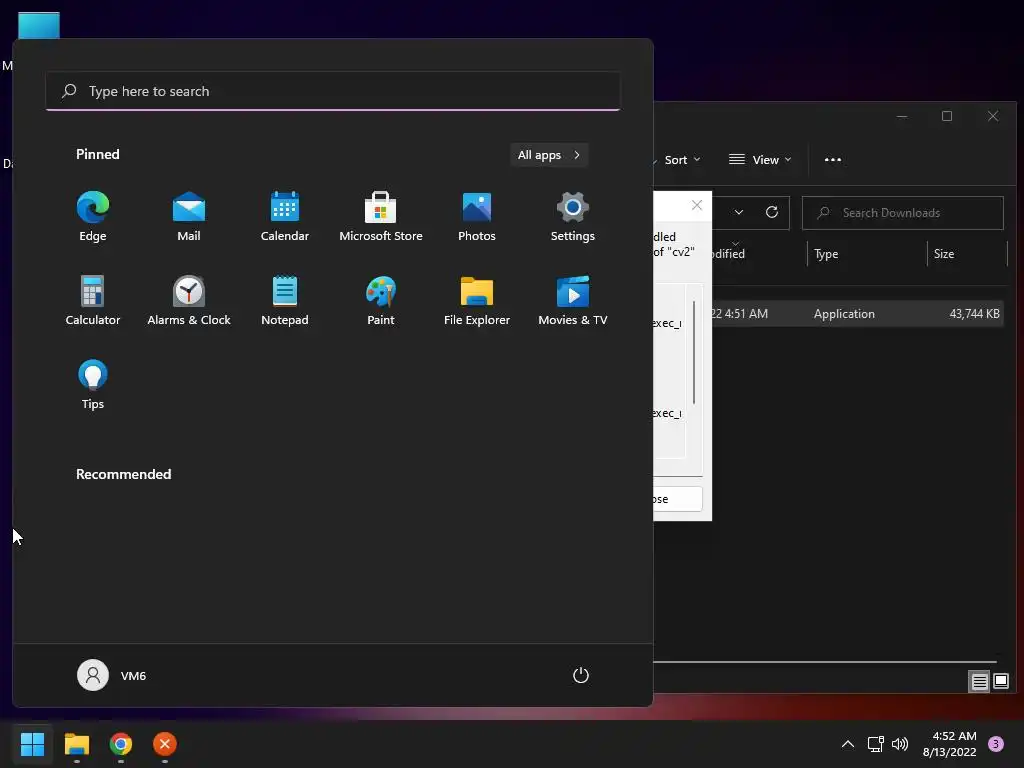Expand the address bar history dropdown
Image resolution: width=1024 pixels, height=768 pixels.
(x=739, y=213)
